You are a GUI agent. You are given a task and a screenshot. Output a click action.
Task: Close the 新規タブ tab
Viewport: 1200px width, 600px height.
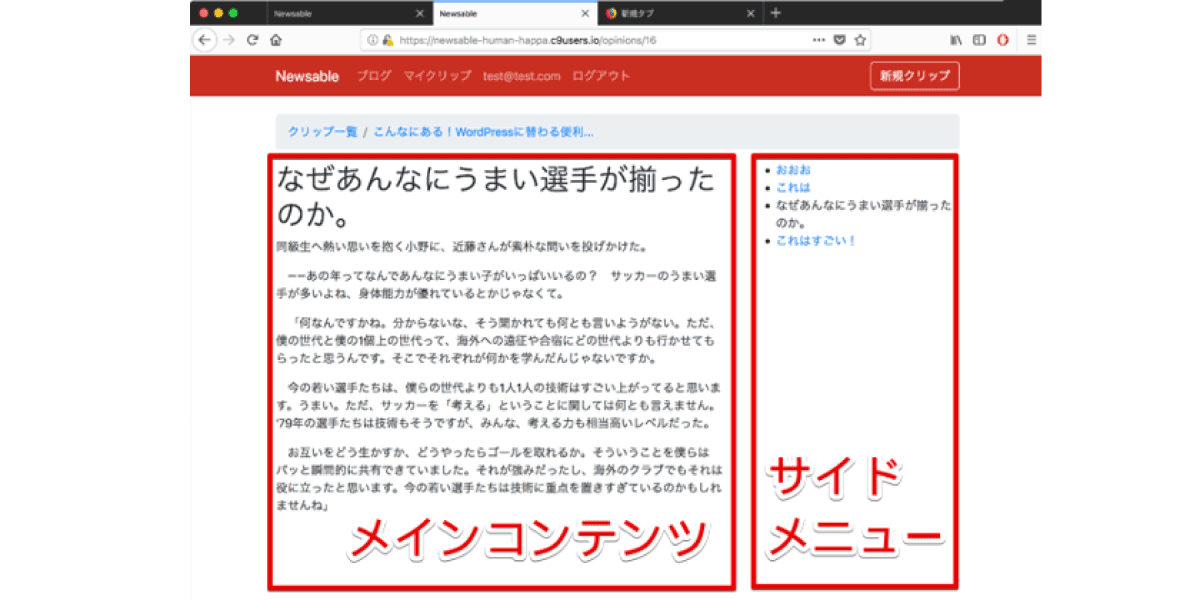coord(750,14)
